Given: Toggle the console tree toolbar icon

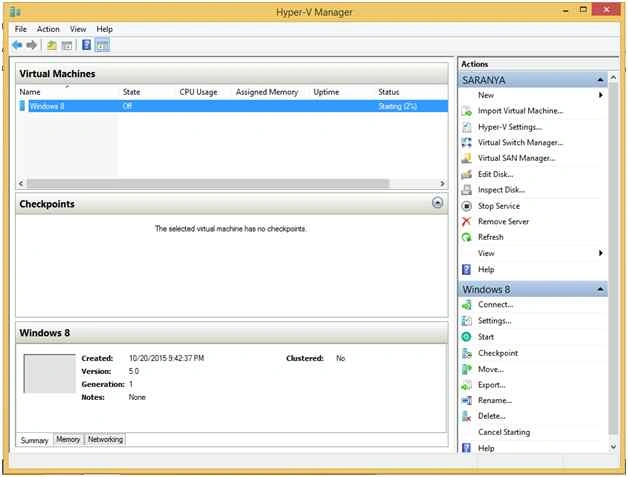Looking at the screenshot, I should click(x=67, y=45).
